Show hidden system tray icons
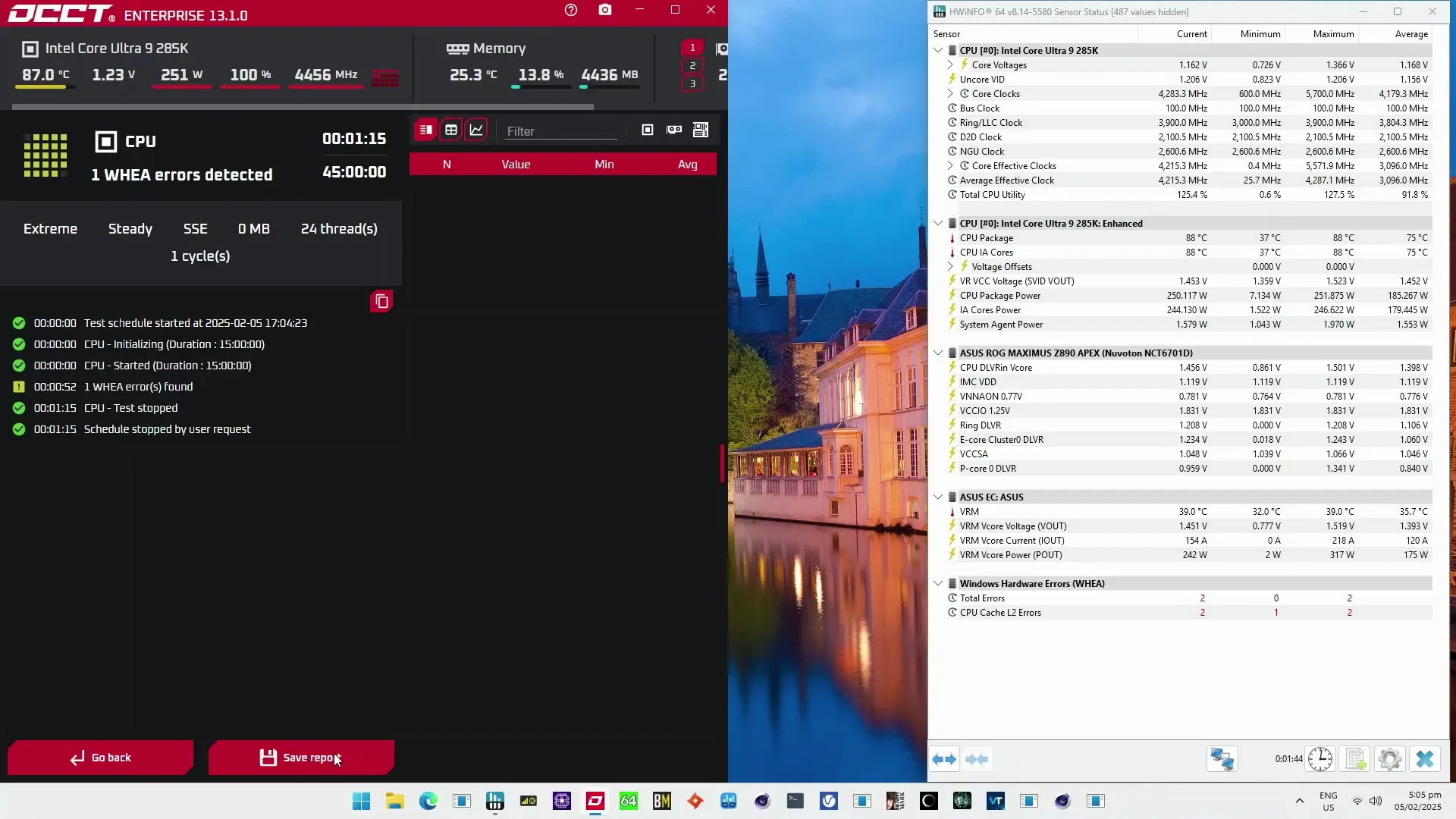The height and width of the screenshot is (819, 1456). (x=1299, y=801)
